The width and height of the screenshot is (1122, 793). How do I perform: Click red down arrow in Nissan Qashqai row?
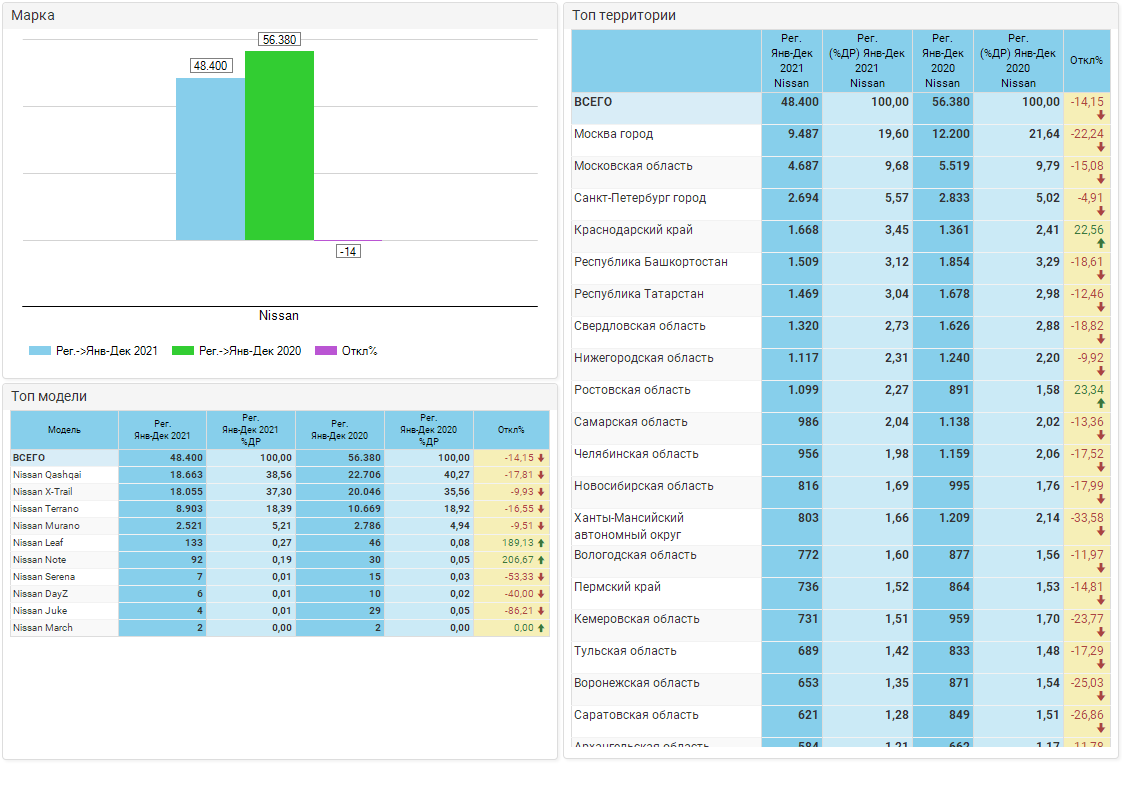click(x=541, y=475)
